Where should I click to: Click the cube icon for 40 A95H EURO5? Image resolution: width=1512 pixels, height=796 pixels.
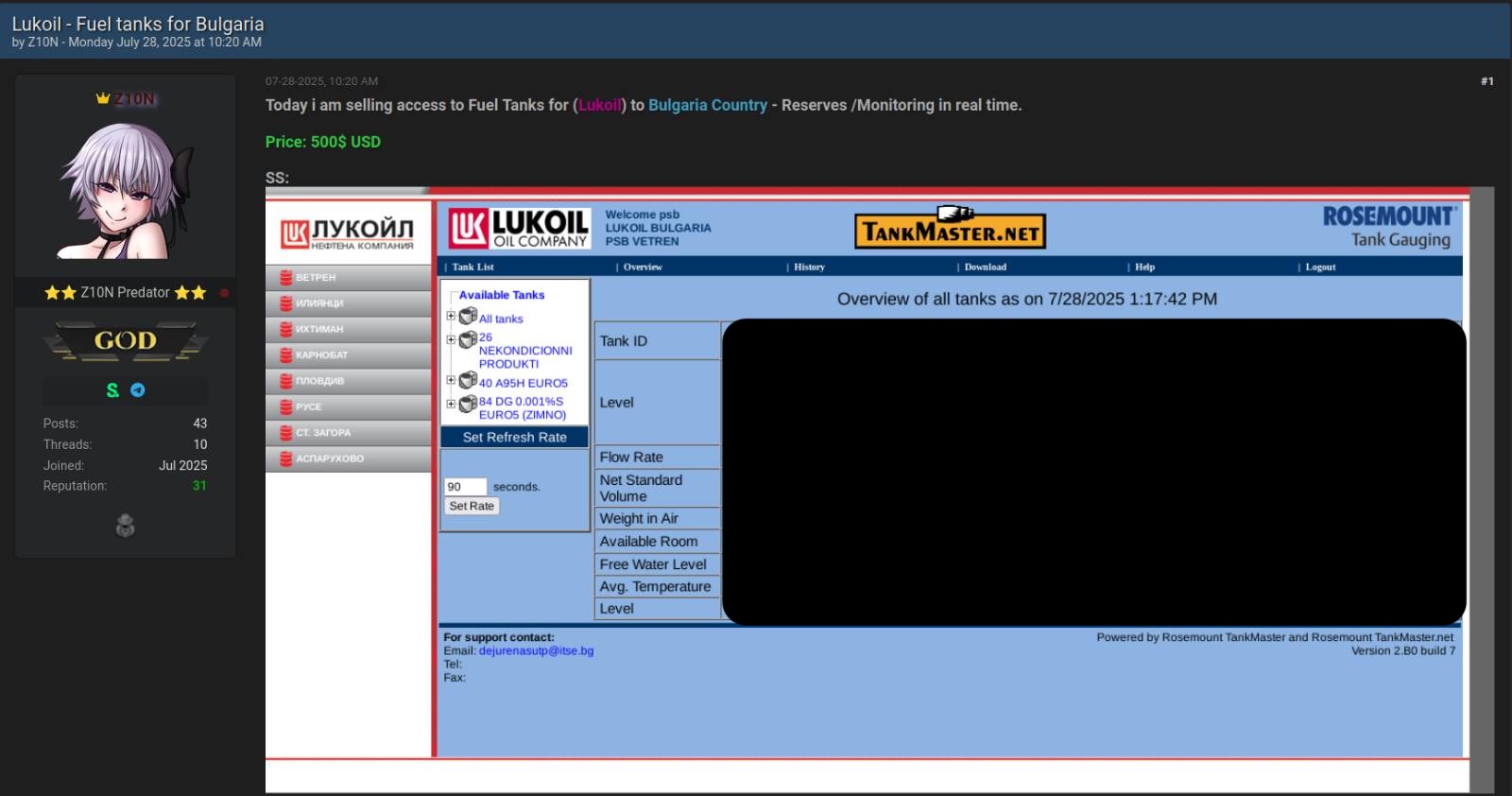pos(468,381)
